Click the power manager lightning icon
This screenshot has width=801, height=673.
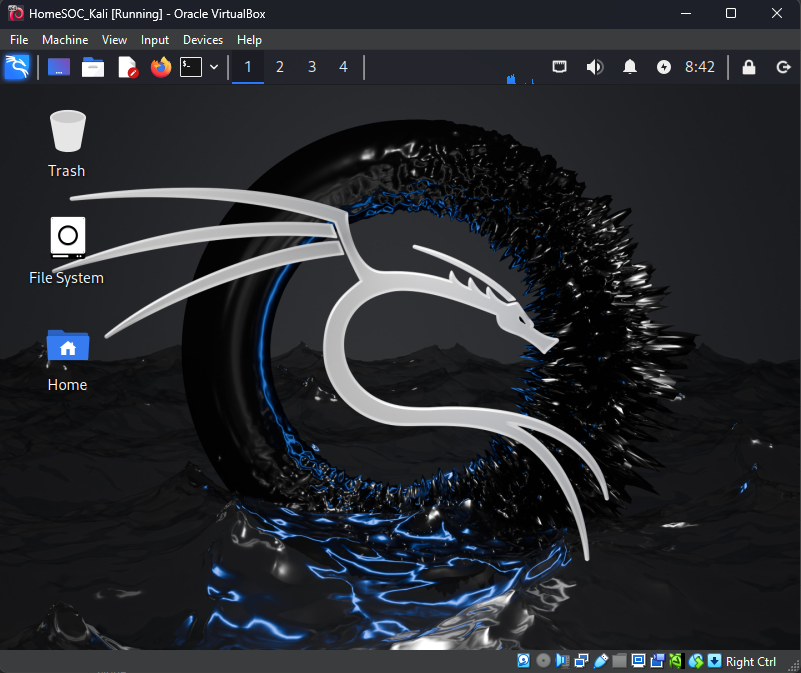(664, 67)
